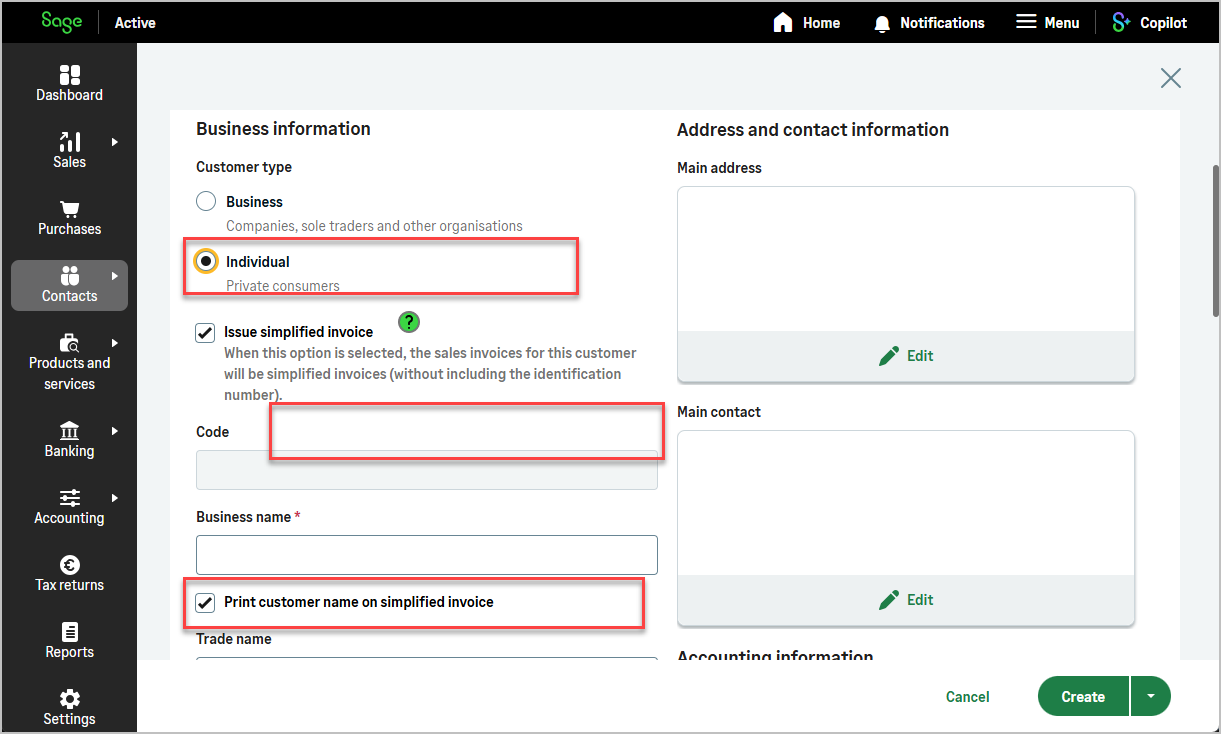Cancel creating the contact

[x=968, y=697]
